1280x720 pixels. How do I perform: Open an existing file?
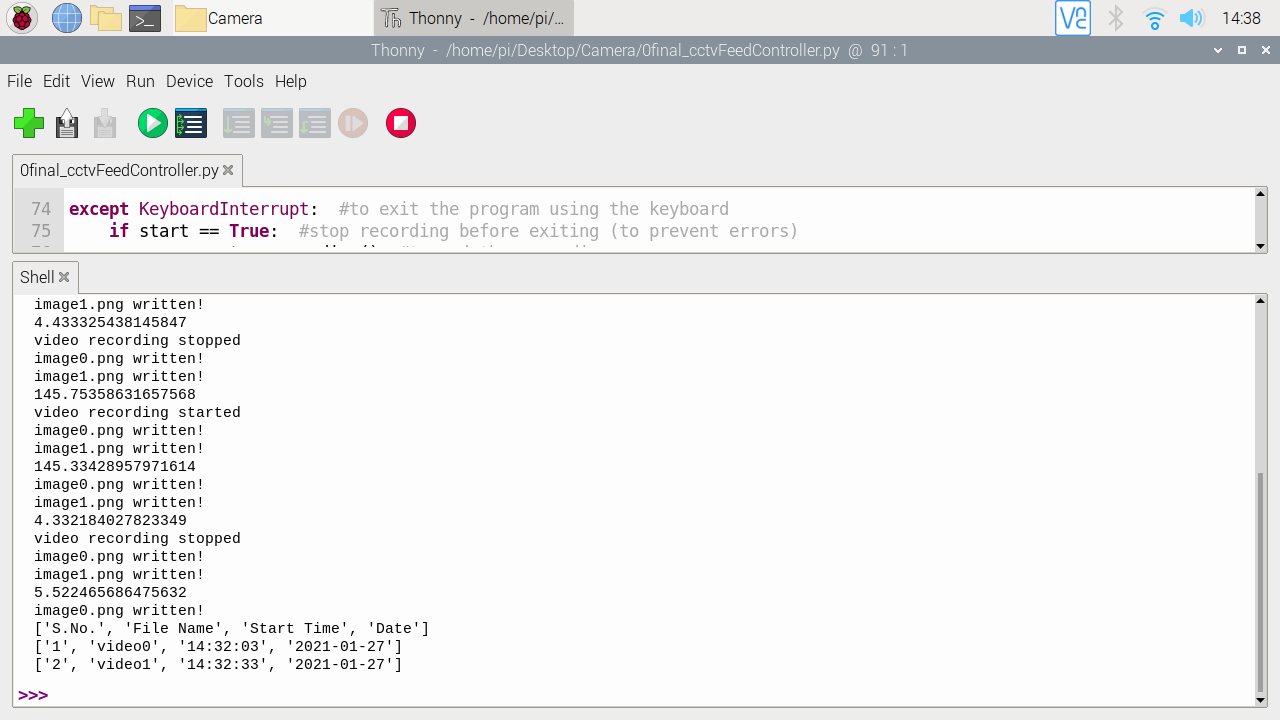coord(66,123)
